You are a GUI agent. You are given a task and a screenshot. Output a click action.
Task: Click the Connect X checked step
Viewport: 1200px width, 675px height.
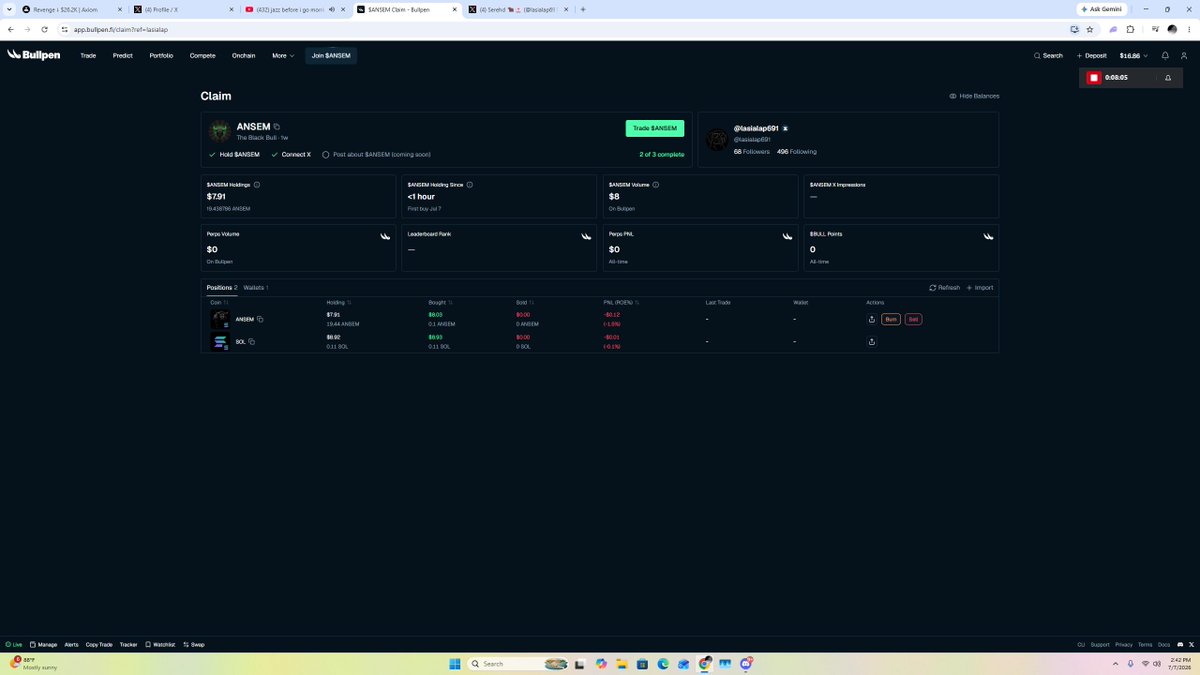click(x=291, y=155)
